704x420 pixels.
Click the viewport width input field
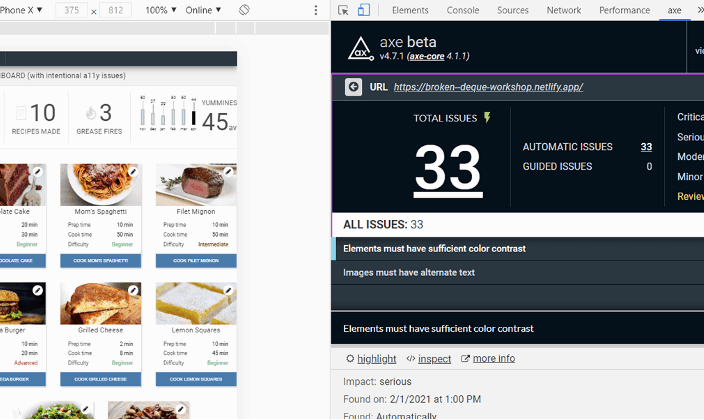pyautogui.click(x=69, y=10)
